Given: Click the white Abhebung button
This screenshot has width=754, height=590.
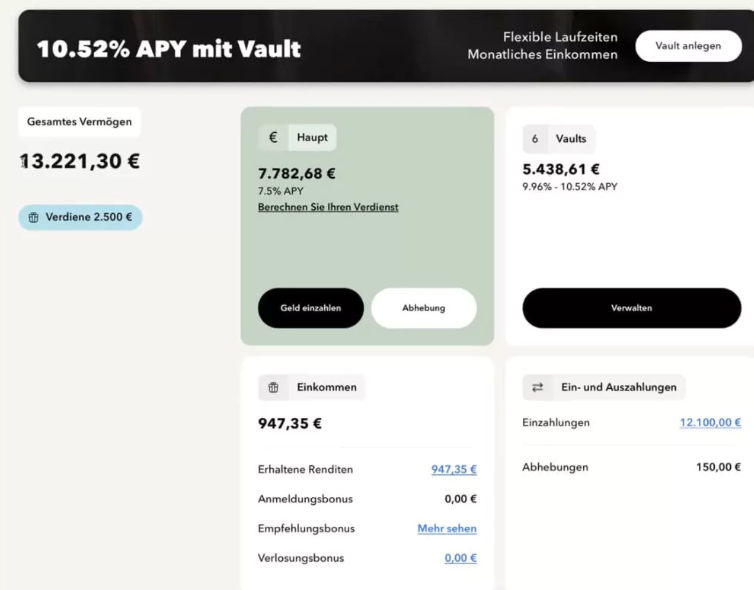Looking at the screenshot, I should (423, 308).
